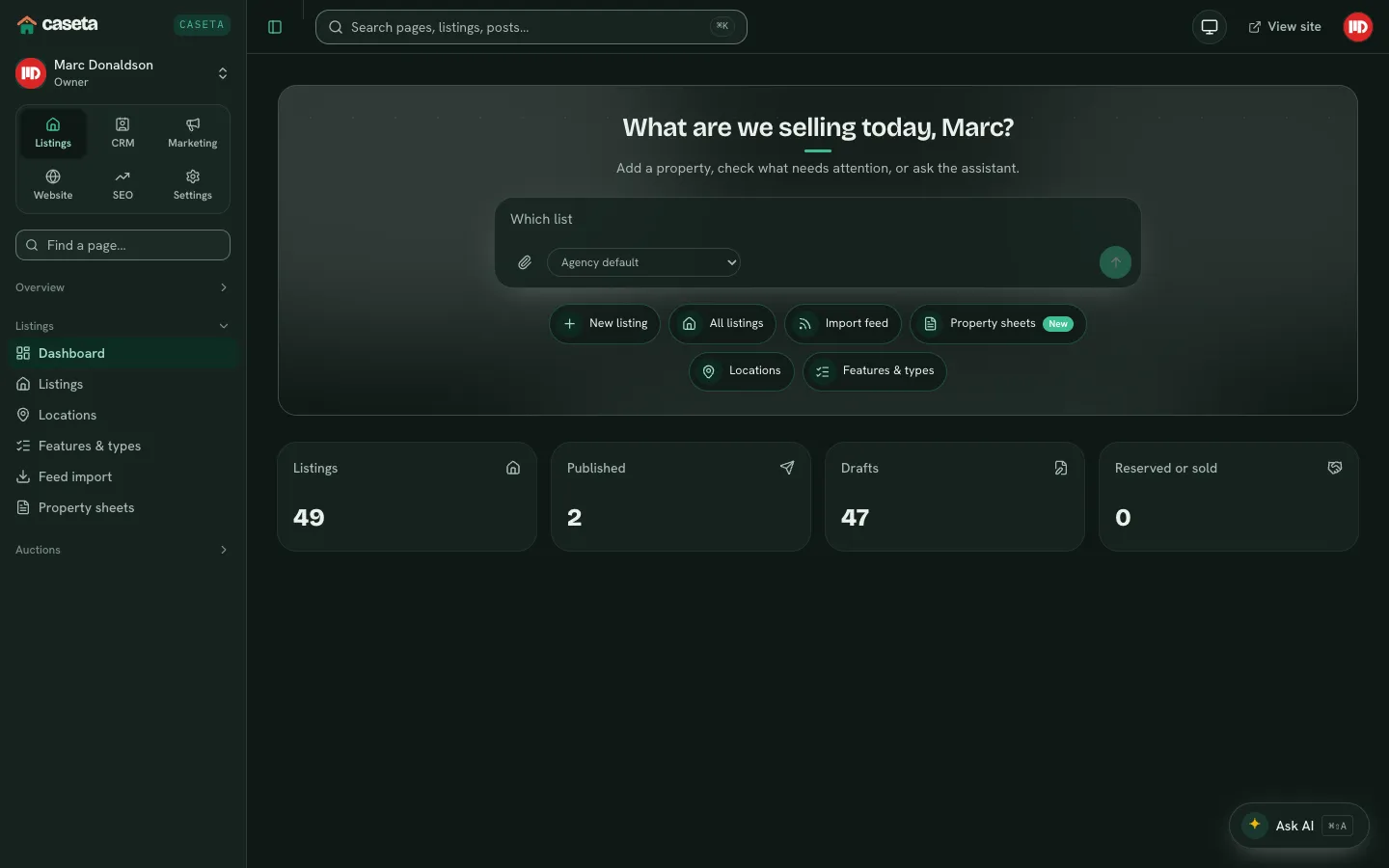Open Listings page in sidebar
Image resolution: width=1389 pixels, height=868 pixels.
[x=123, y=384]
